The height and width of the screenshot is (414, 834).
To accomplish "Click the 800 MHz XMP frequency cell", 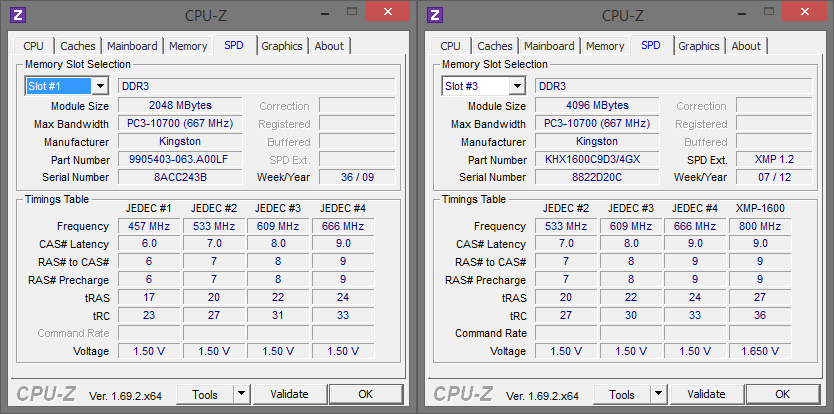I will pos(760,226).
